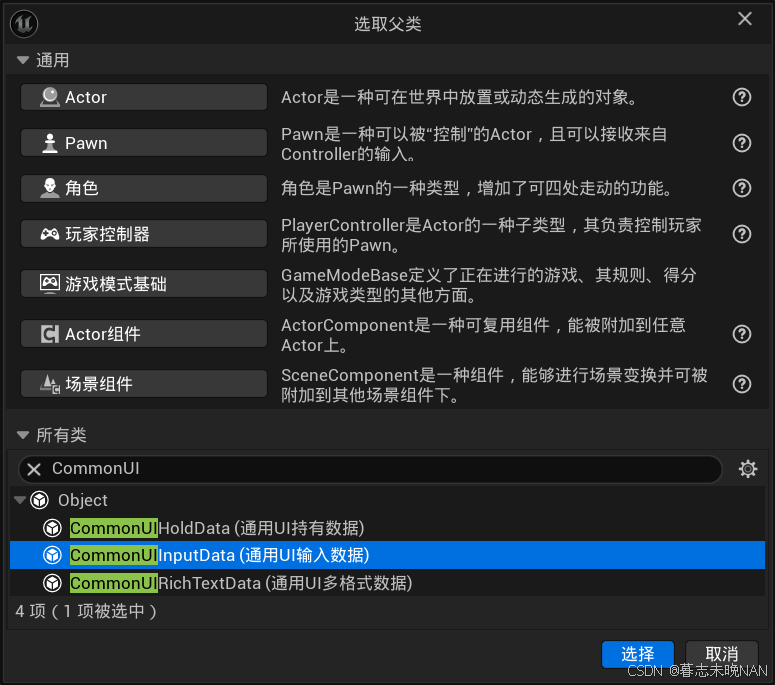This screenshot has width=775, height=685.
Task: Collapse the 所有类 section
Action: (x=23, y=435)
